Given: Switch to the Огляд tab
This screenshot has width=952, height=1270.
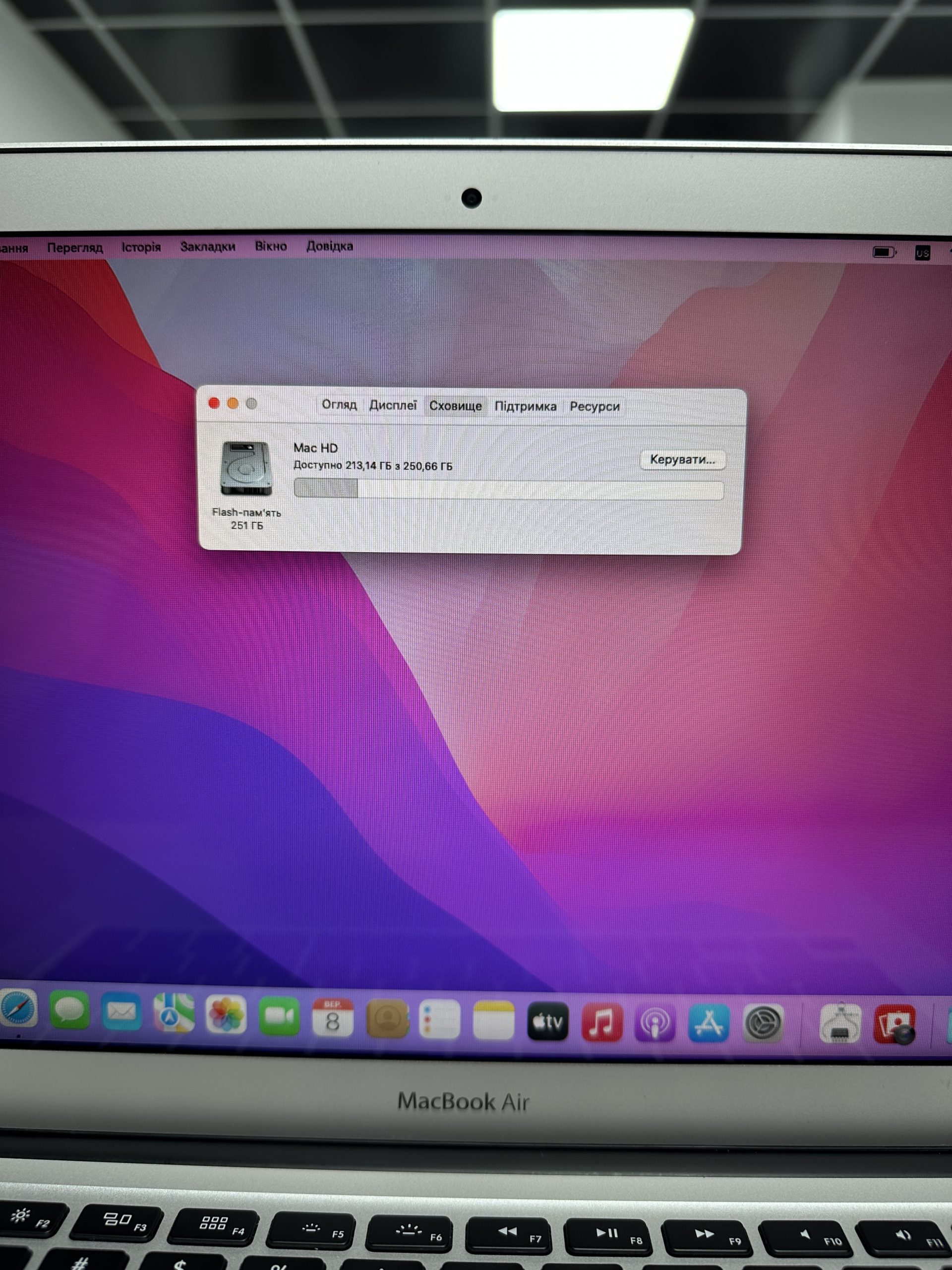Looking at the screenshot, I should (339, 405).
